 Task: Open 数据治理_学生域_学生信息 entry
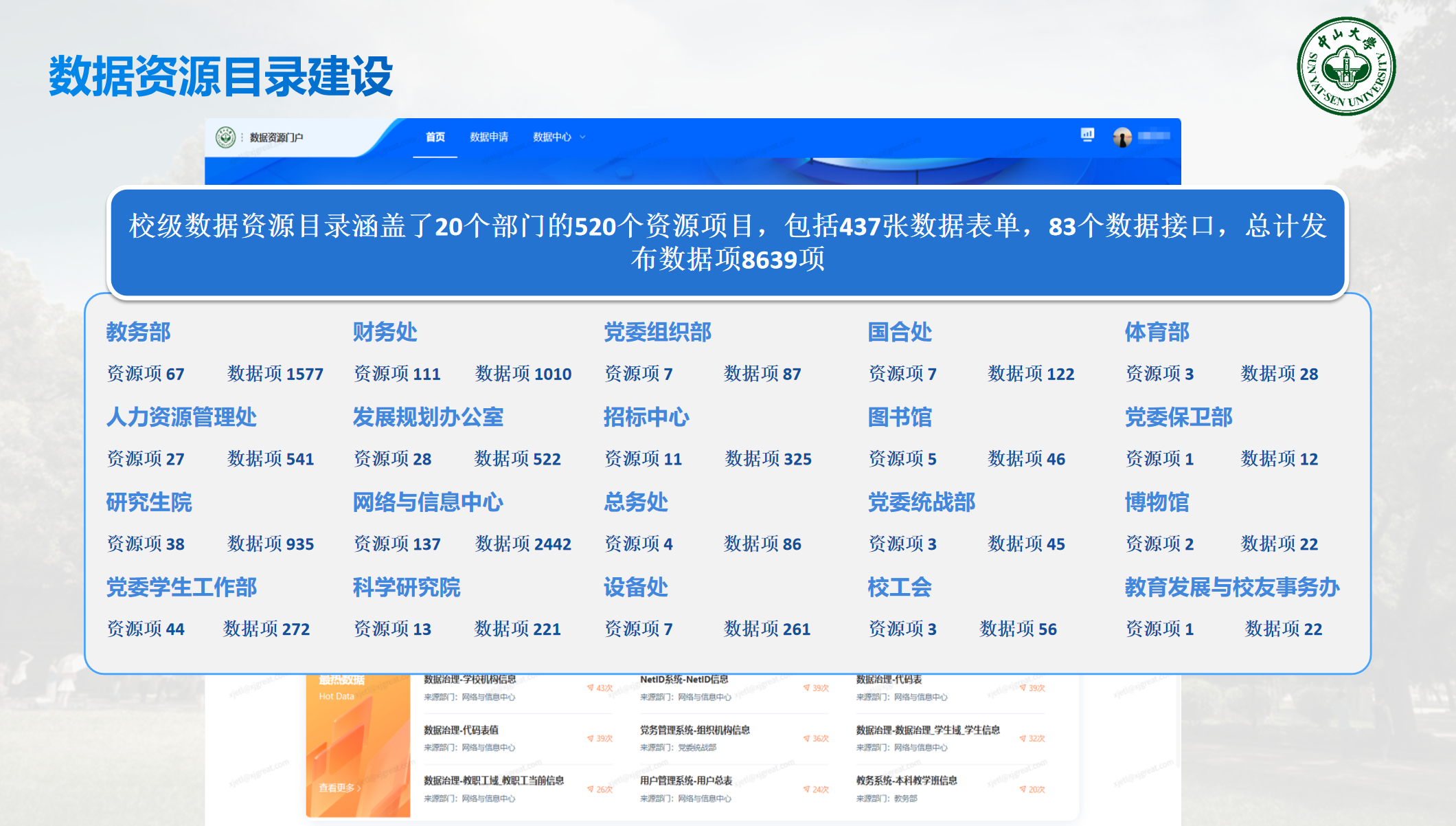[x=927, y=730]
